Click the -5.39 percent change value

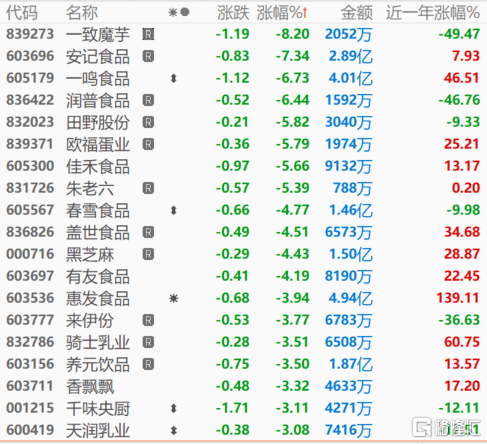click(293, 188)
